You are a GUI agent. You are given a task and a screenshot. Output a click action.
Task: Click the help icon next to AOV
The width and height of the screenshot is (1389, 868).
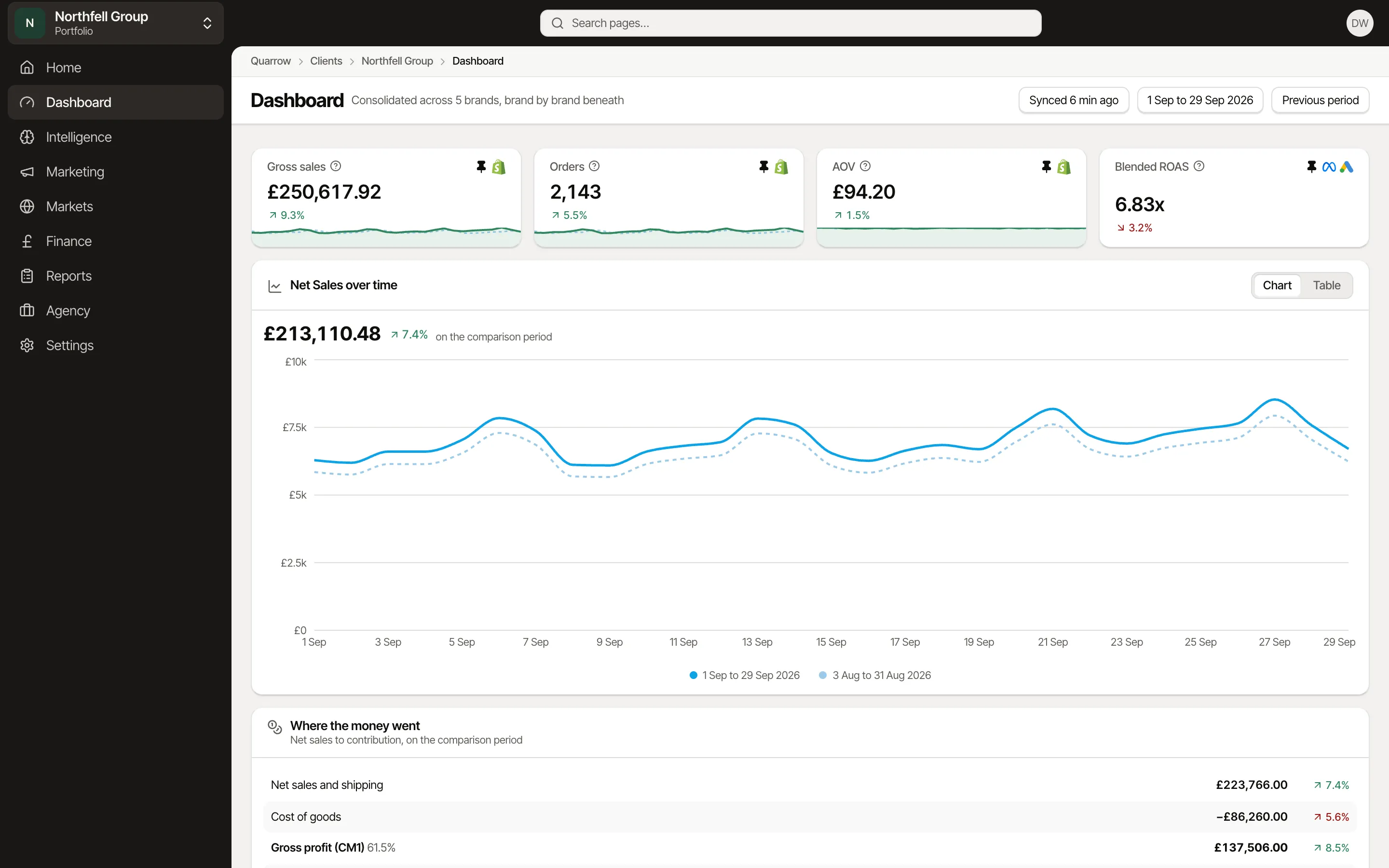[x=866, y=166]
